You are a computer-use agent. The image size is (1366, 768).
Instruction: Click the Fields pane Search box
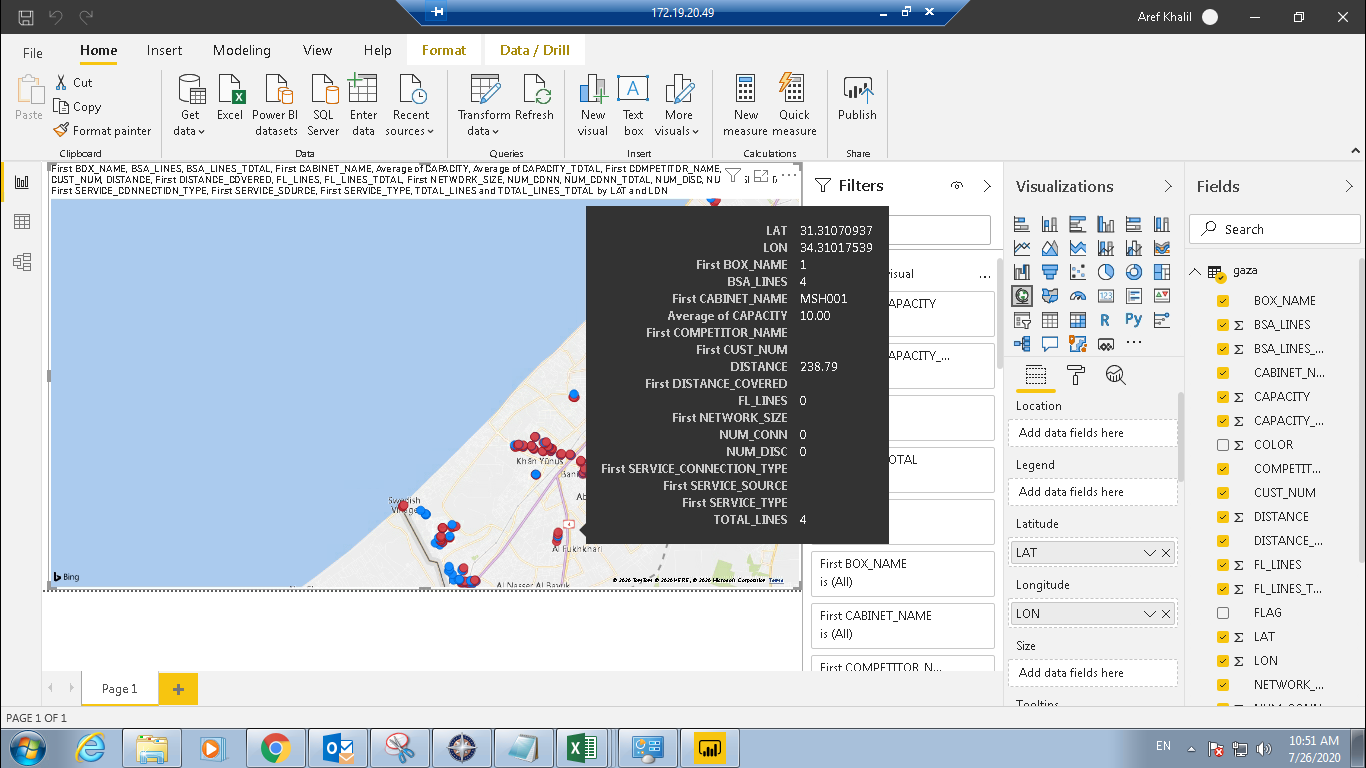(x=1274, y=229)
